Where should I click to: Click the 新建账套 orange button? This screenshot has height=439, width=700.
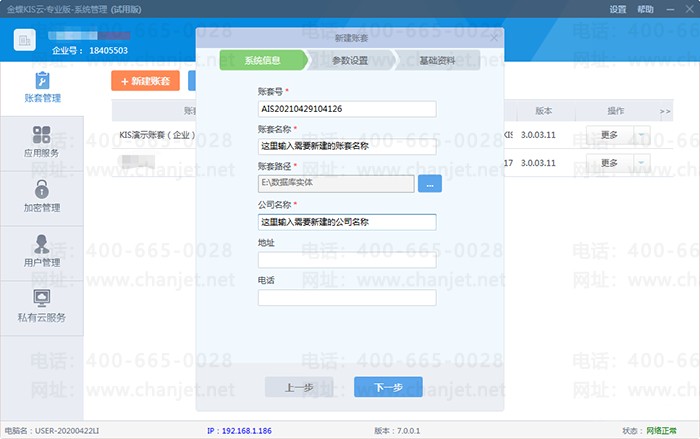[x=145, y=81]
